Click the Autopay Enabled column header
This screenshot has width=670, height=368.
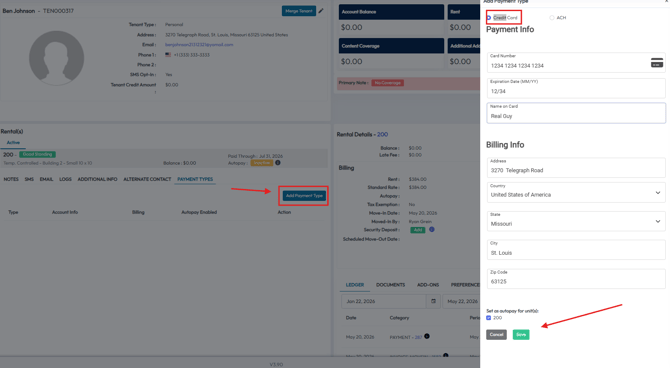pyautogui.click(x=199, y=212)
